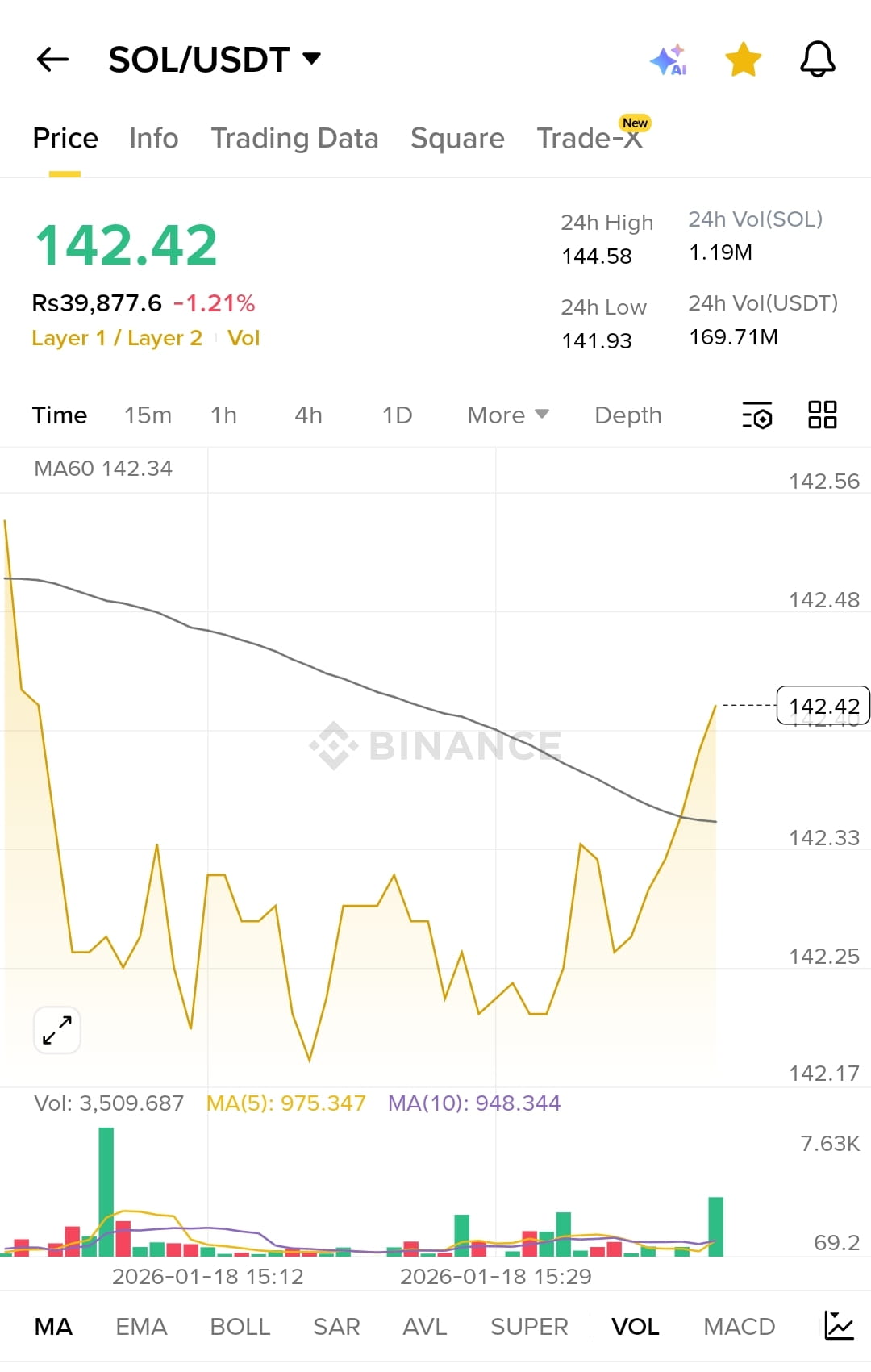Tap the 2026-01-18 15:29 time label

point(496,1277)
